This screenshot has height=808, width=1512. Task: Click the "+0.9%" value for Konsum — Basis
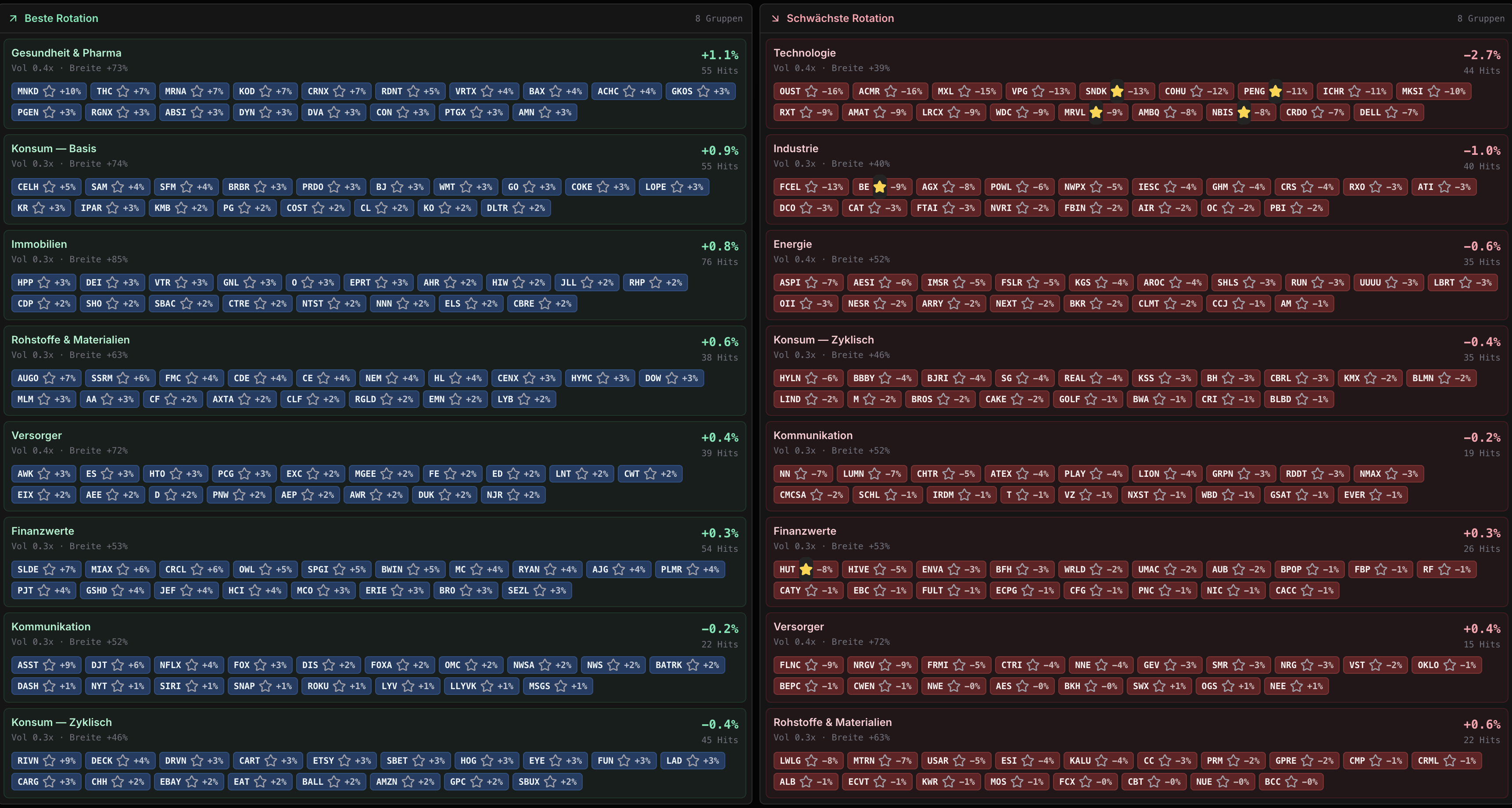click(x=720, y=151)
